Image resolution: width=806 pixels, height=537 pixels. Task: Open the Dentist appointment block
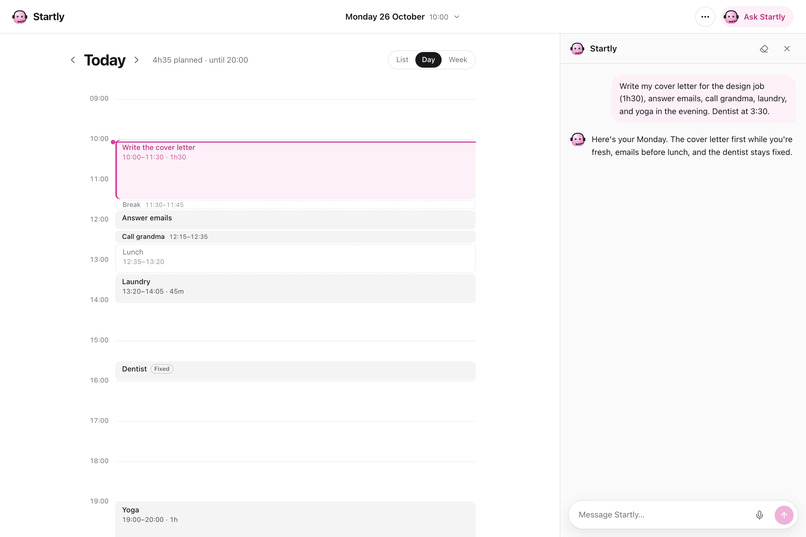(x=296, y=371)
